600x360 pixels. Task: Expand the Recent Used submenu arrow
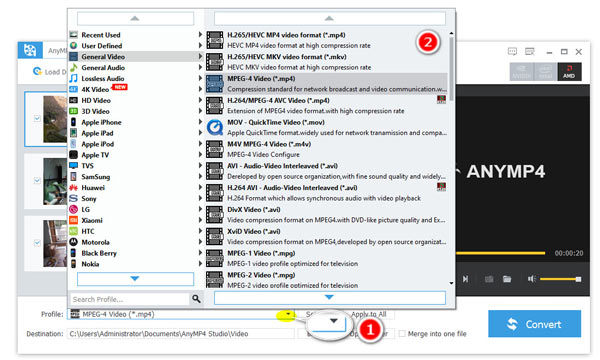click(200, 34)
